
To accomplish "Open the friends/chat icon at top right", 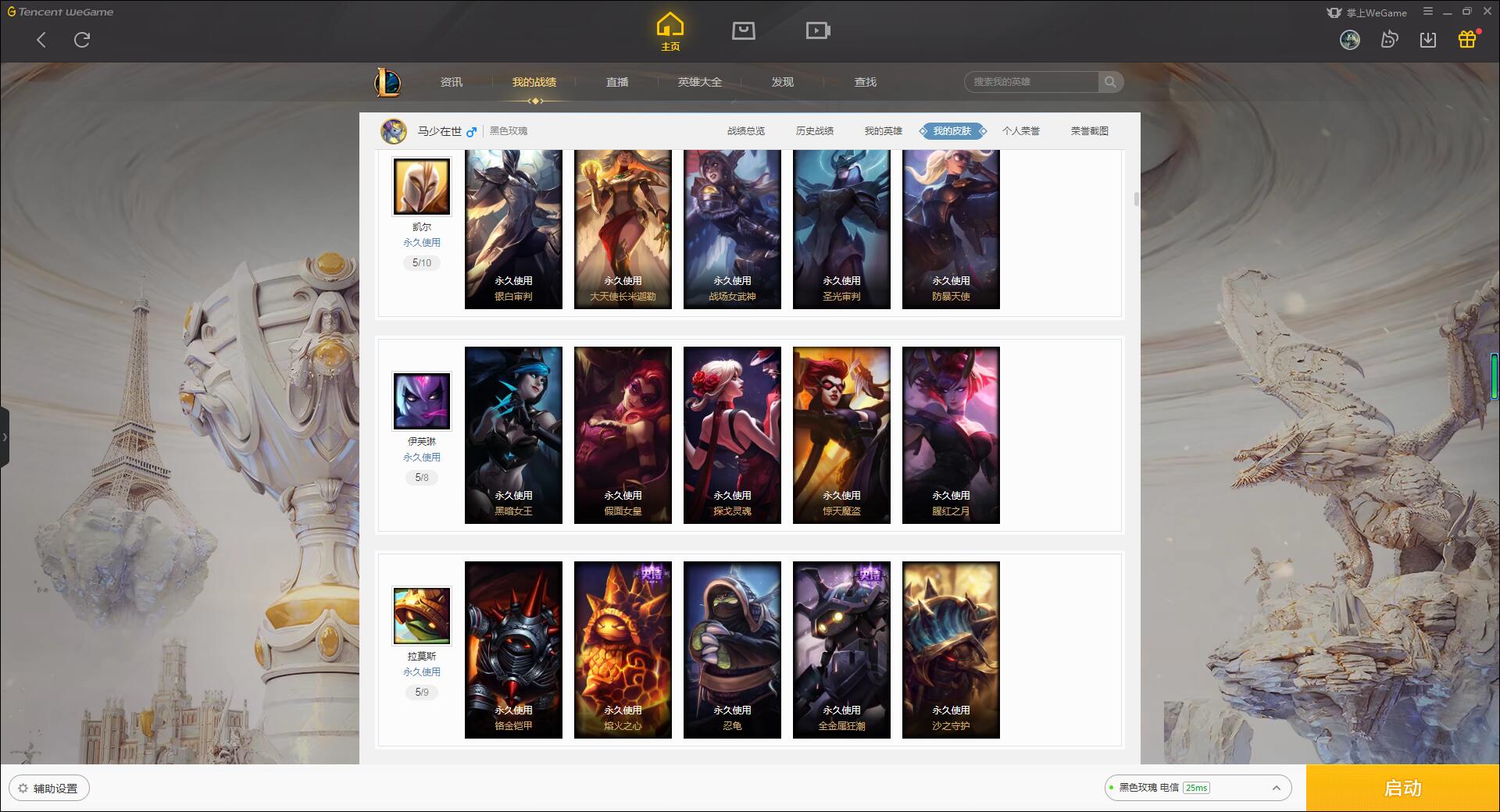I will pyautogui.click(x=1389, y=40).
